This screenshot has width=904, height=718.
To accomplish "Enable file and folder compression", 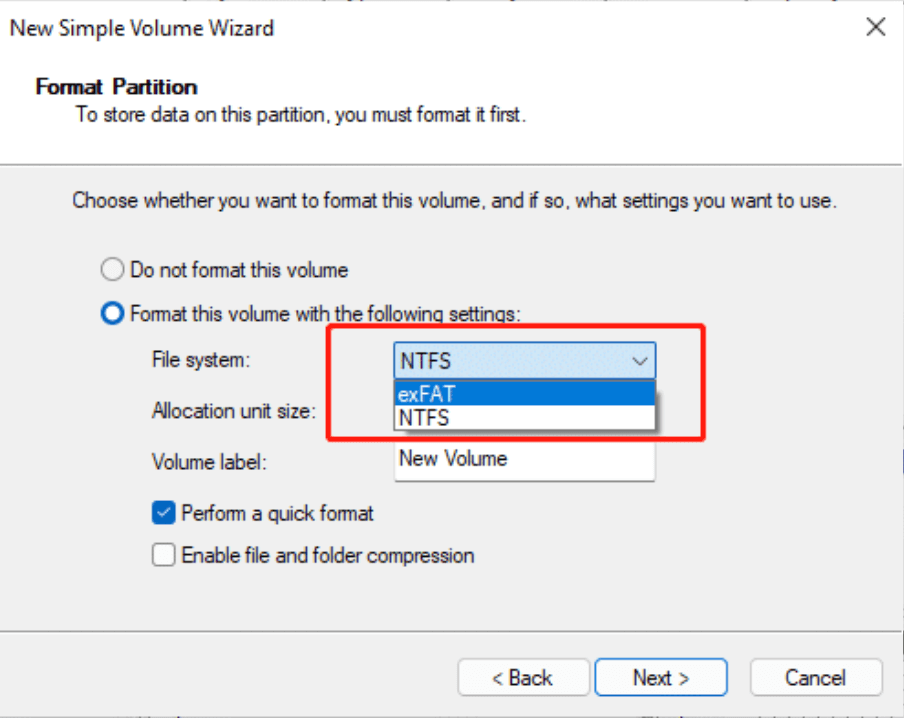I will pyautogui.click(x=162, y=555).
